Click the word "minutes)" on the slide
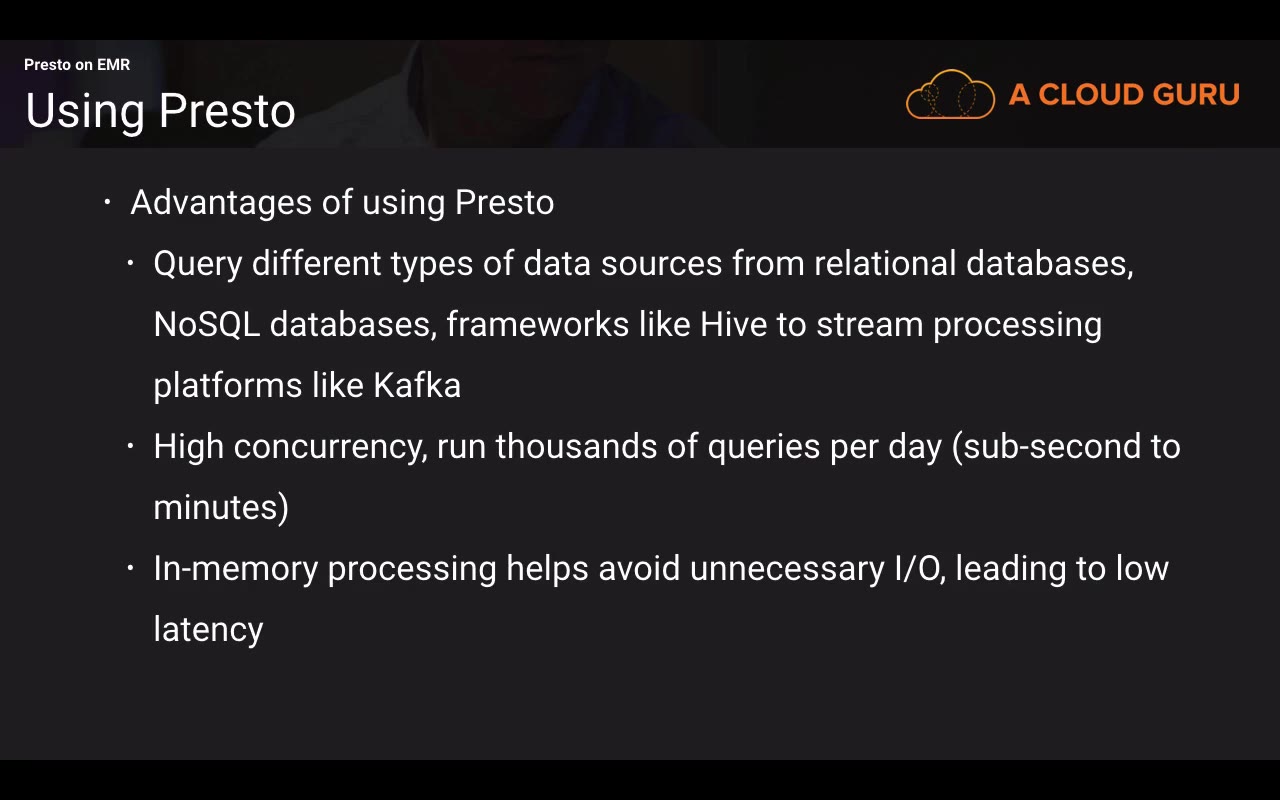This screenshot has height=800, width=1280. pos(221,507)
